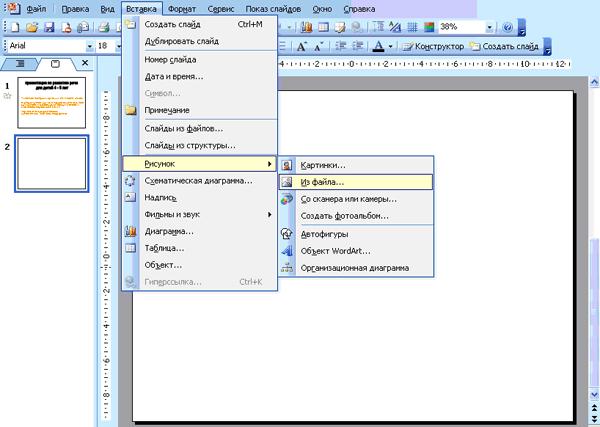This screenshot has height=427, width=600.
Task: Choose Объект menu entry
Action: [x=200, y=265]
